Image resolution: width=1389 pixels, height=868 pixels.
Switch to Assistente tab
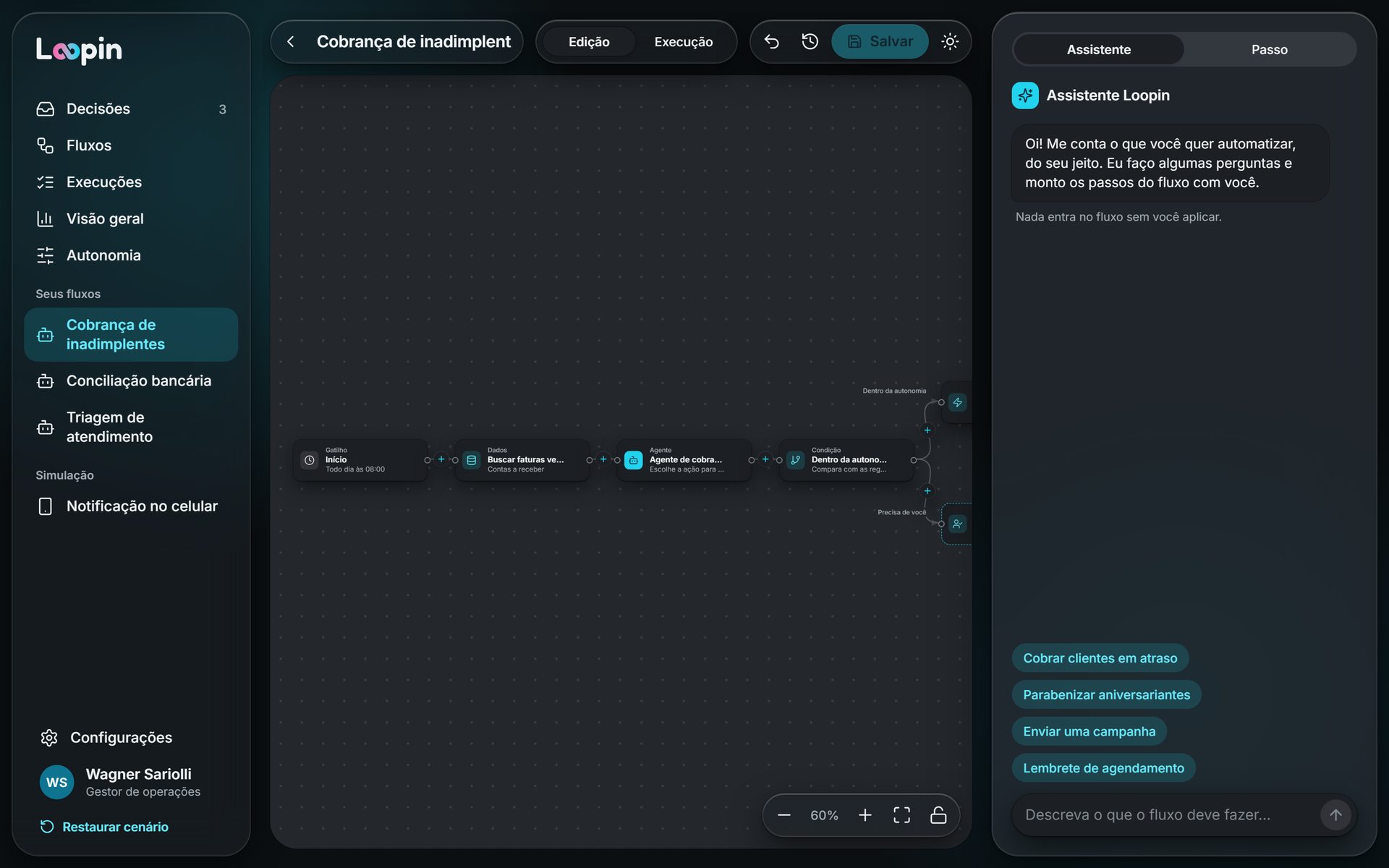coord(1098,49)
